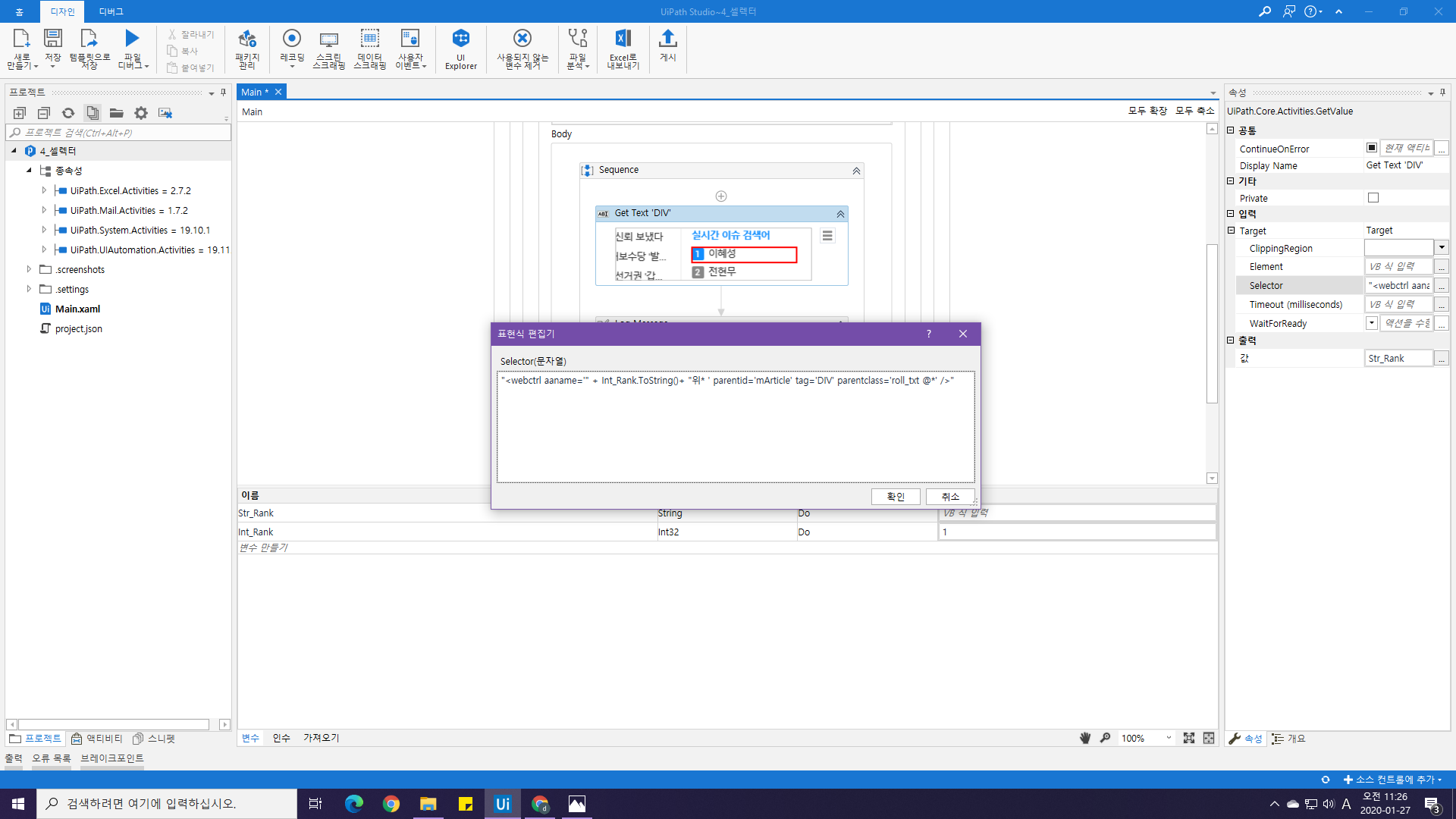Image resolution: width=1456 pixels, height=819 pixels.
Task: Click Export to Excel icon
Action: click(623, 49)
